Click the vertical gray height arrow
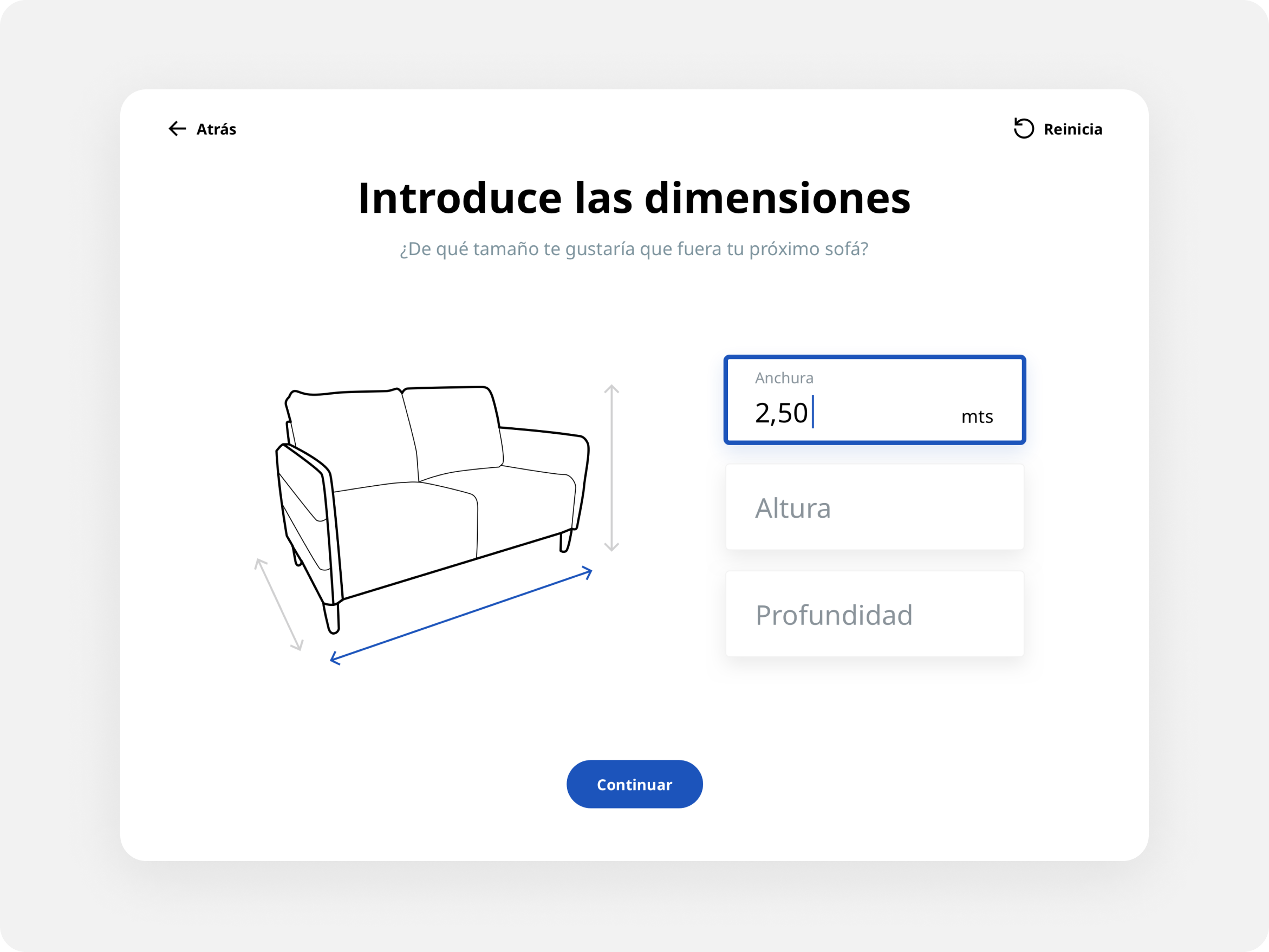The width and height of the screenshot is (1269, 952). (611, 467)
